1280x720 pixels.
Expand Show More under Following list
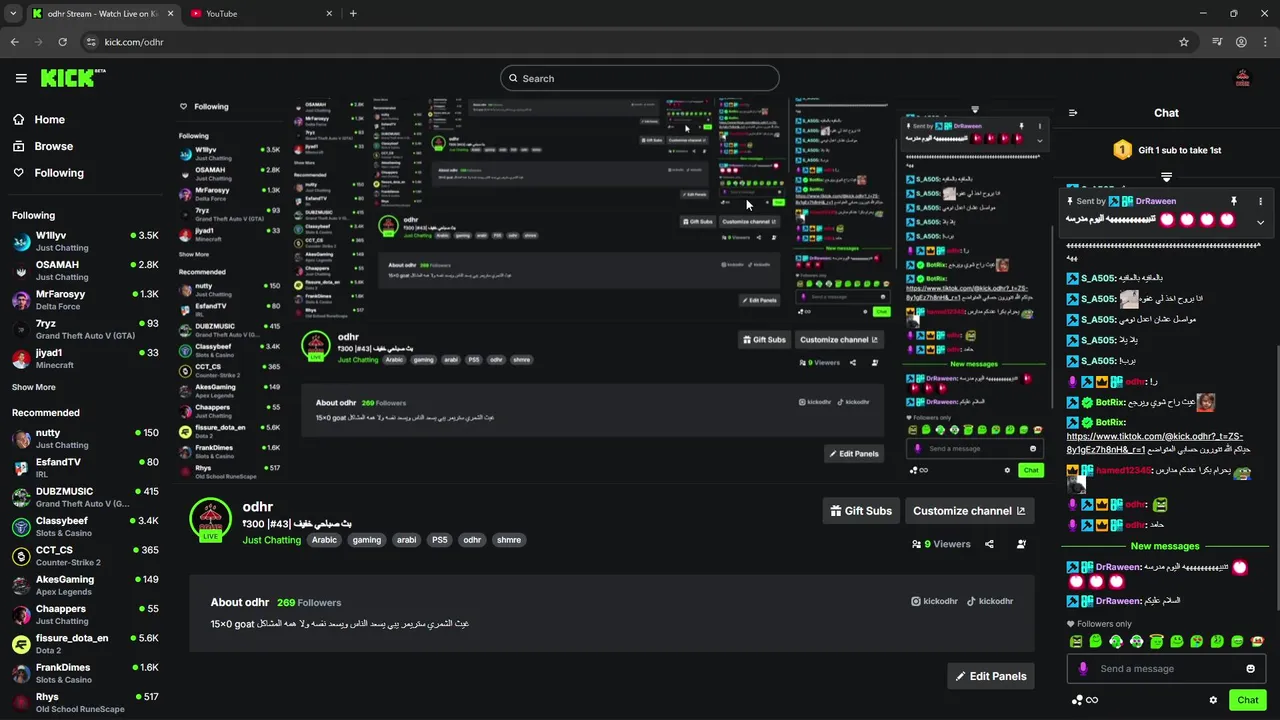[34, 387]
